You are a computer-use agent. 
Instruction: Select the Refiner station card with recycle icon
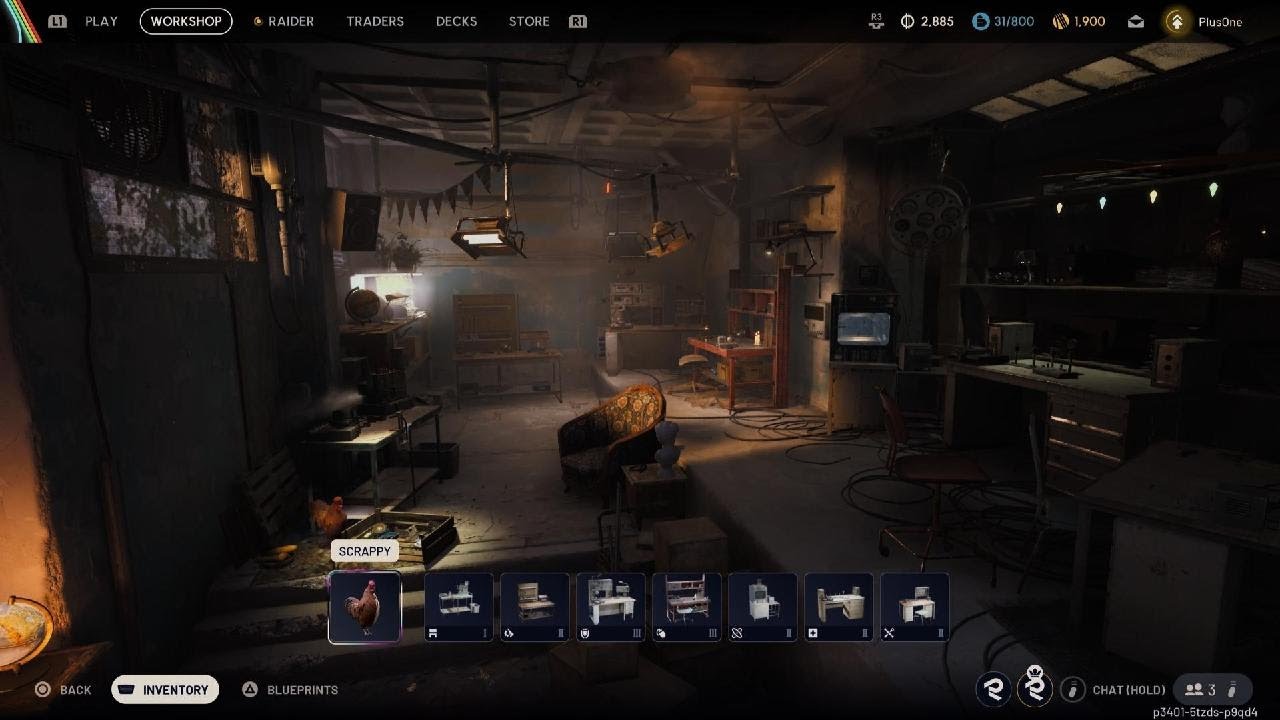click(x=535, y=607)
